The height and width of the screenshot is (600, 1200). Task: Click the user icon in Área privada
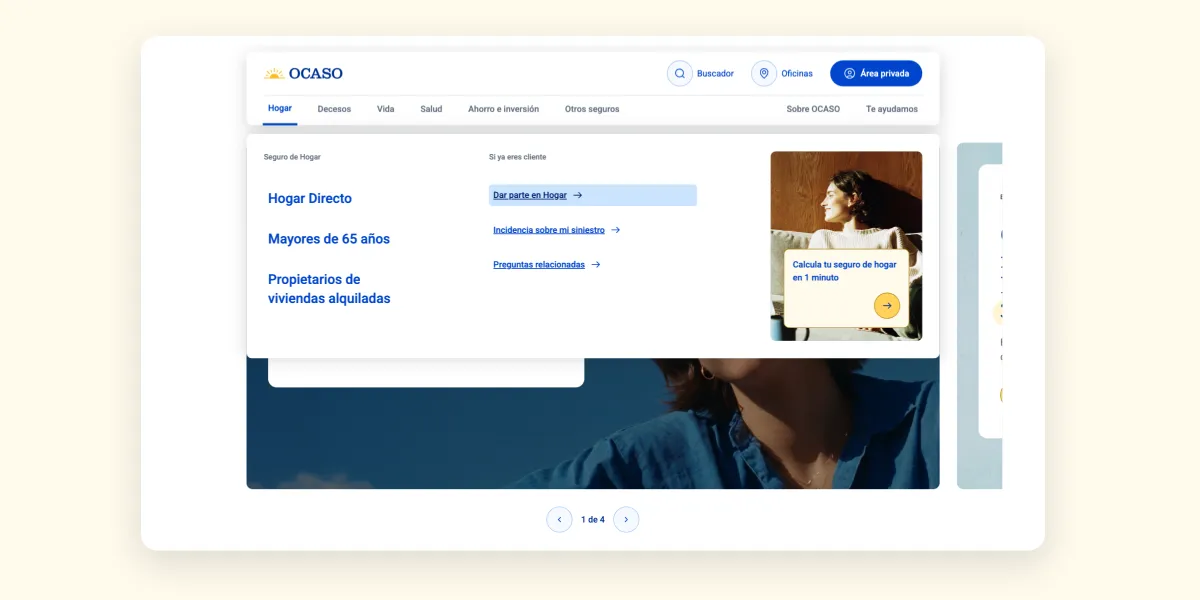tap(849, 73)
